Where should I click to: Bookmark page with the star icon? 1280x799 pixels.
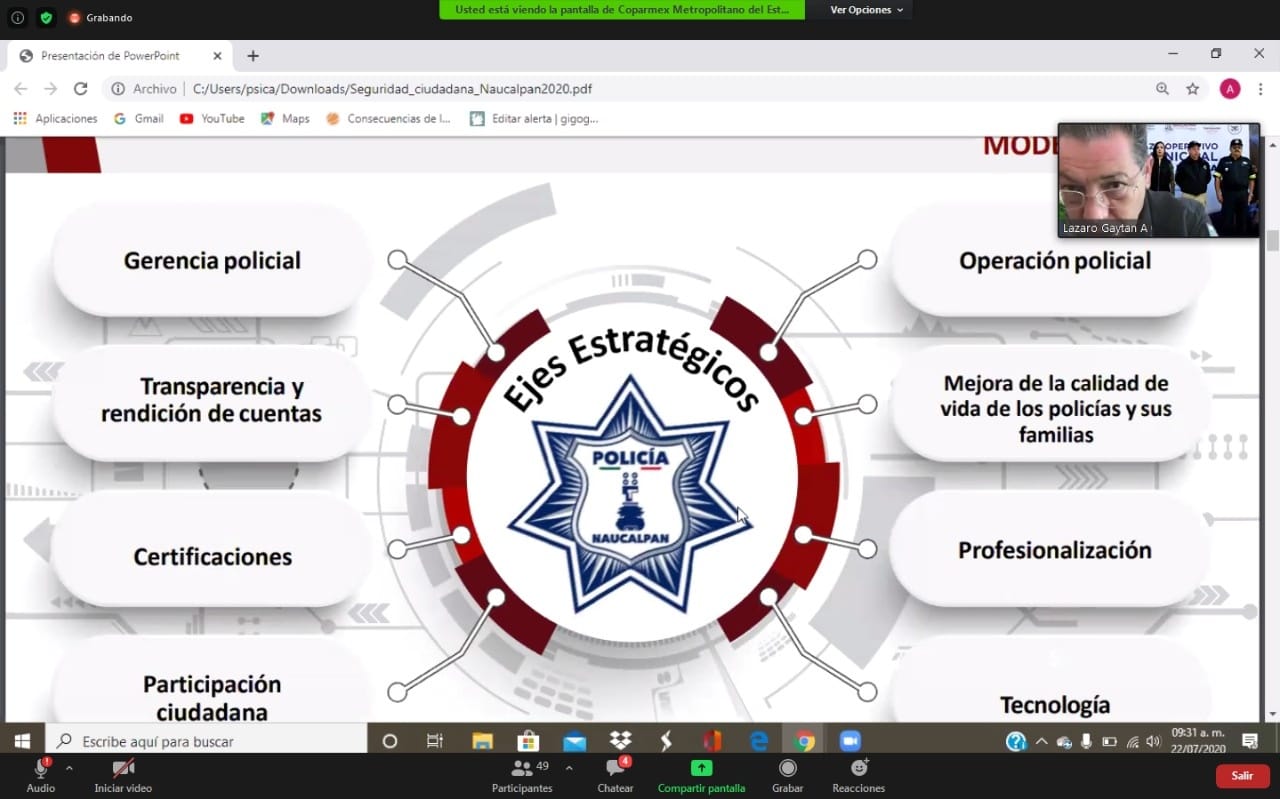[1192, 89]
